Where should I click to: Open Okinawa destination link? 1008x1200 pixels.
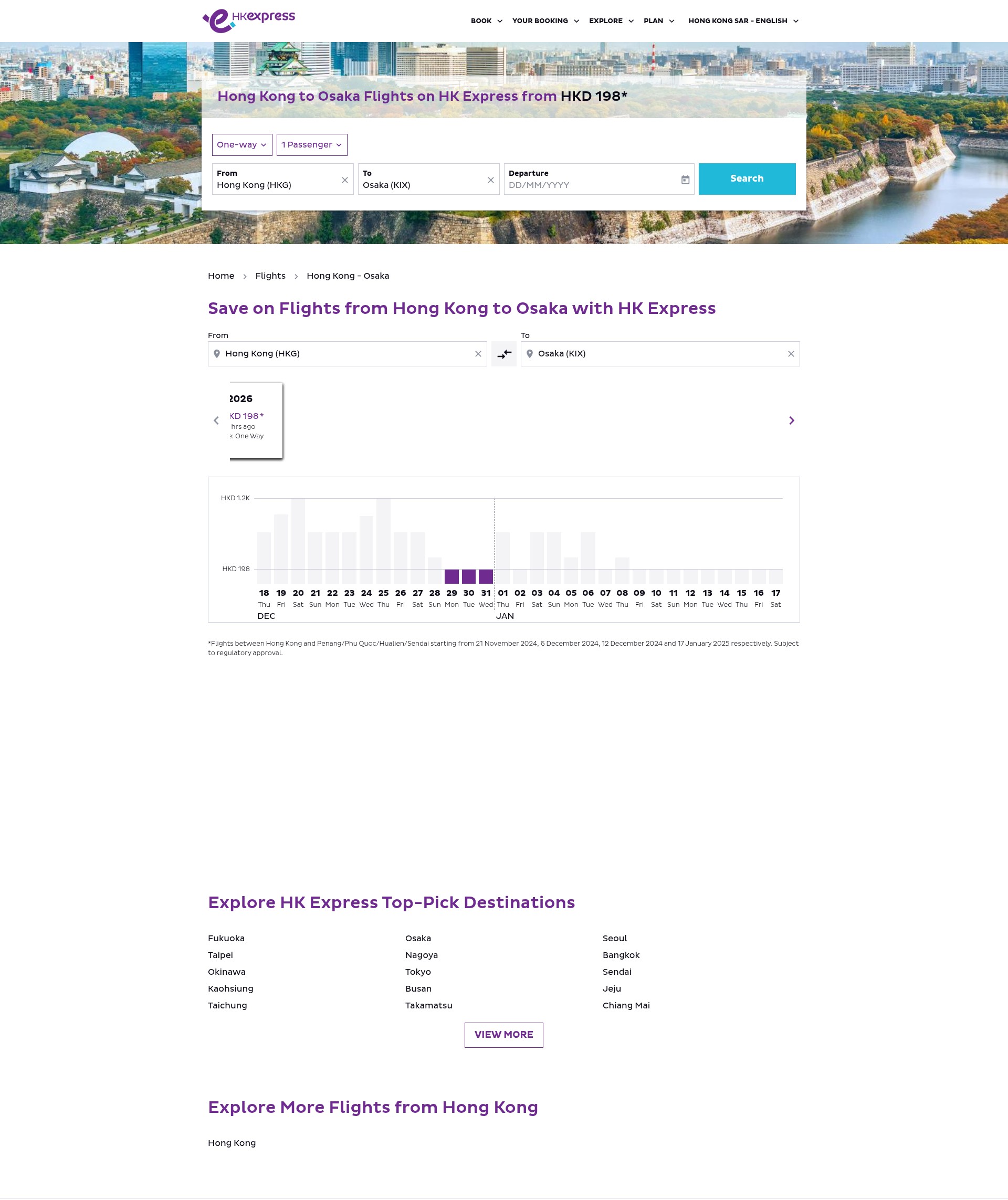[x=227, y=972]
